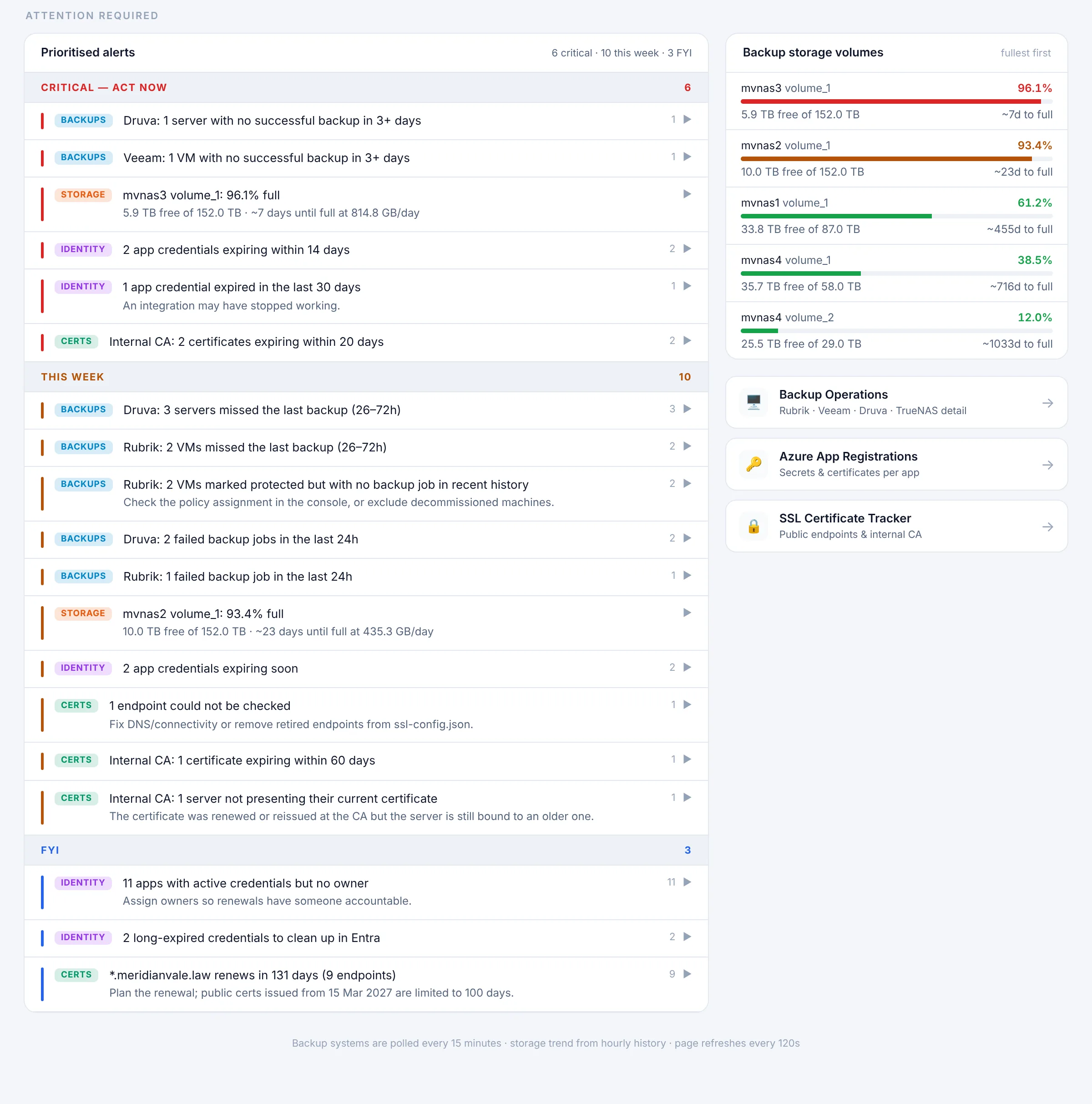Expand the app credentials expiring soon row
This screenshot has width=1092, height=1104.
coord(687,668)
